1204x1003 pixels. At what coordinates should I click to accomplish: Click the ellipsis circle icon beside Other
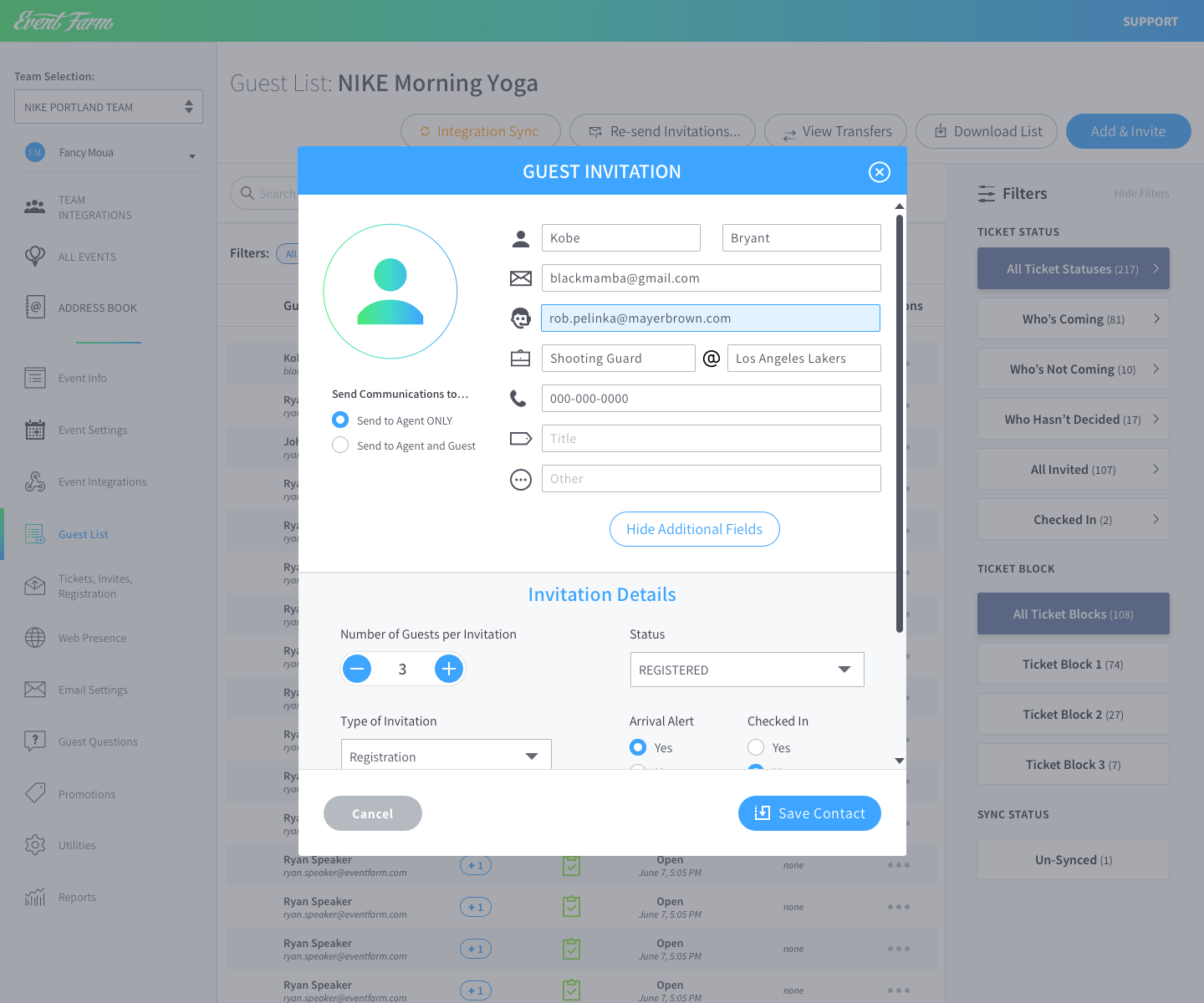[x=521, y=480]
